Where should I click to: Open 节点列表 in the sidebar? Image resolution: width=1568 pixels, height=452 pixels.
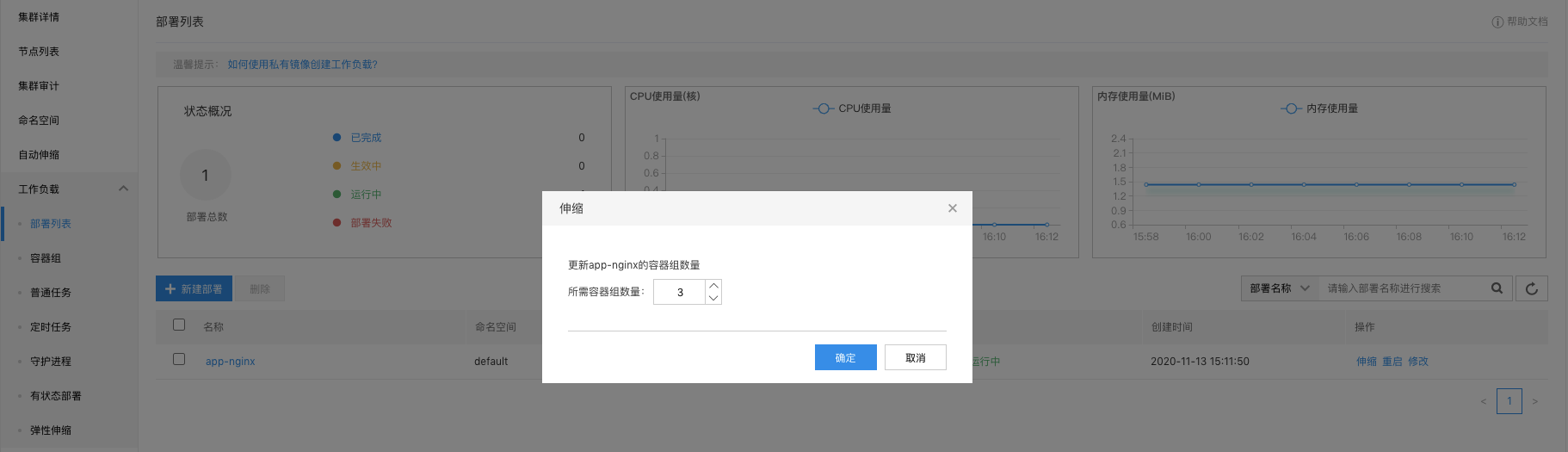tap(39, 52)
